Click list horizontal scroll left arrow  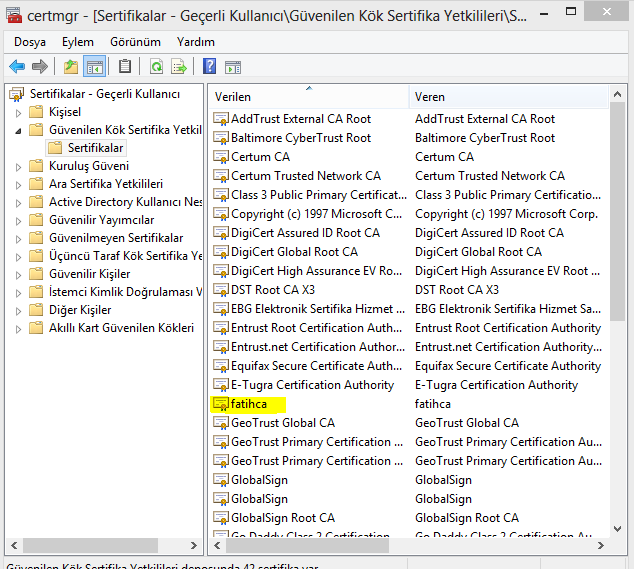coord(217,546)
